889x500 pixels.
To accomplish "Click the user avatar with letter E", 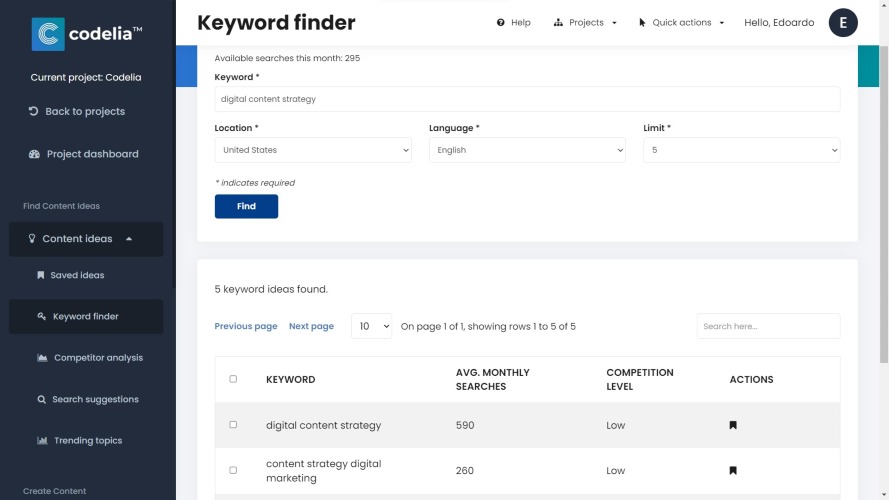I will (x=843, y=22).
